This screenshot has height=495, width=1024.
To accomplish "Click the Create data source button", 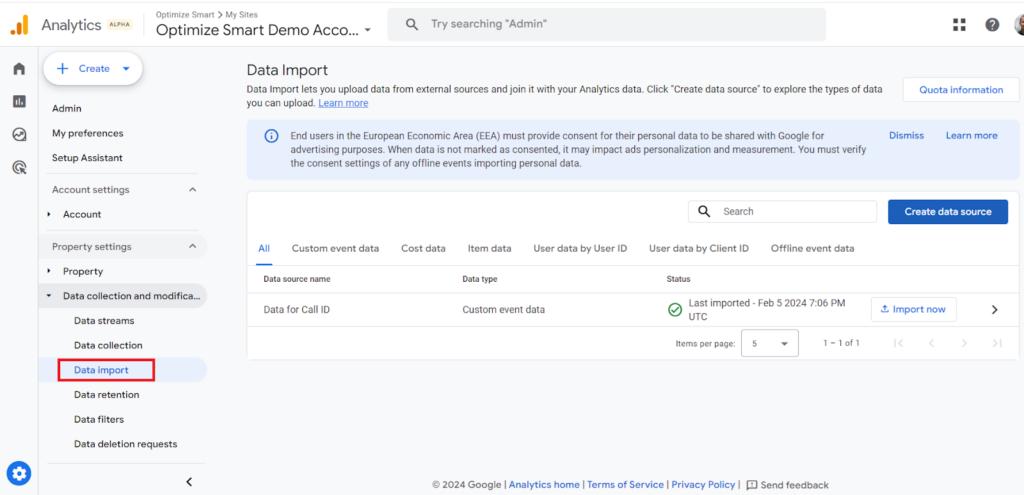I will [x=948, y=212].
